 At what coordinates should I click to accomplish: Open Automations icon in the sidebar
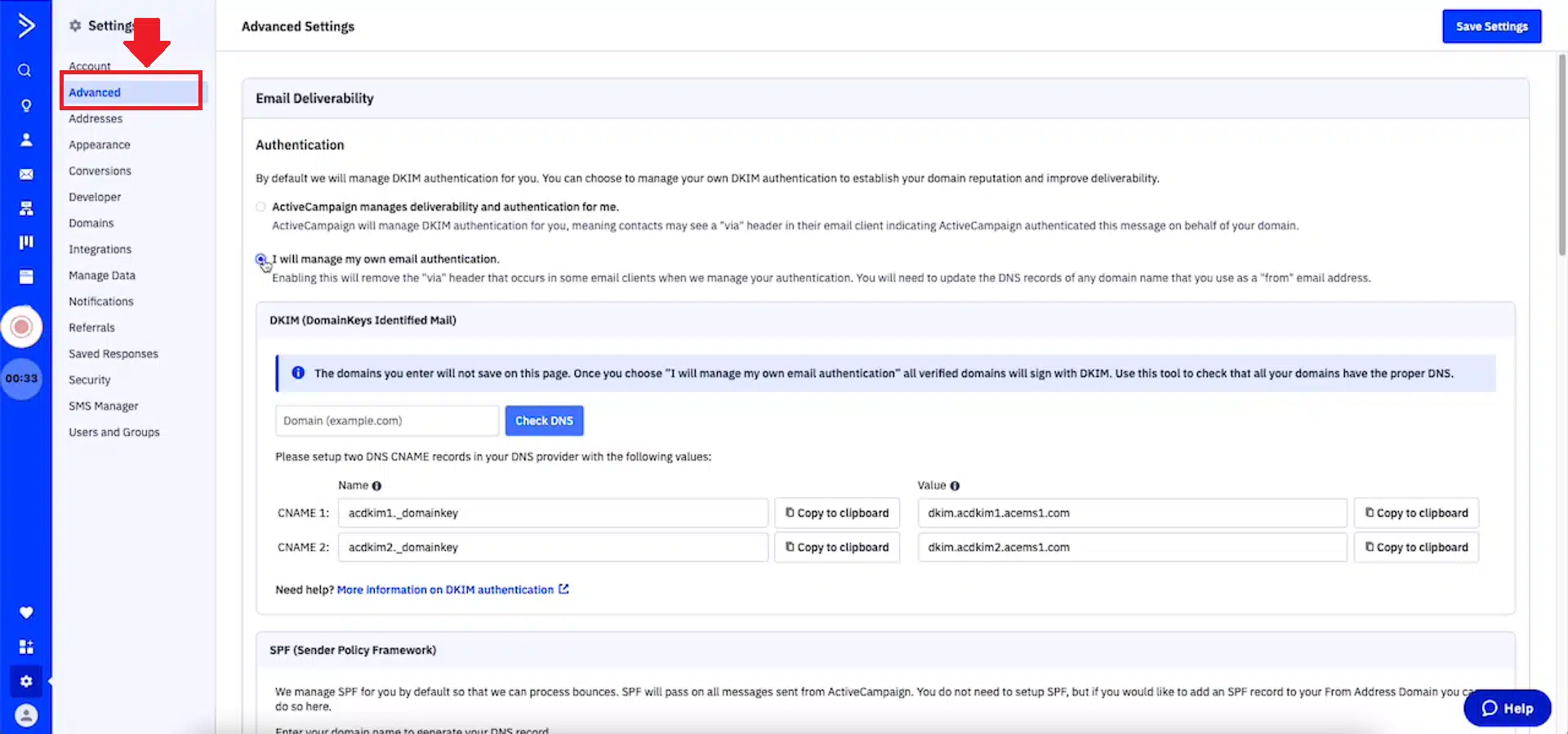pyautogui.click(x=26, y=209)
